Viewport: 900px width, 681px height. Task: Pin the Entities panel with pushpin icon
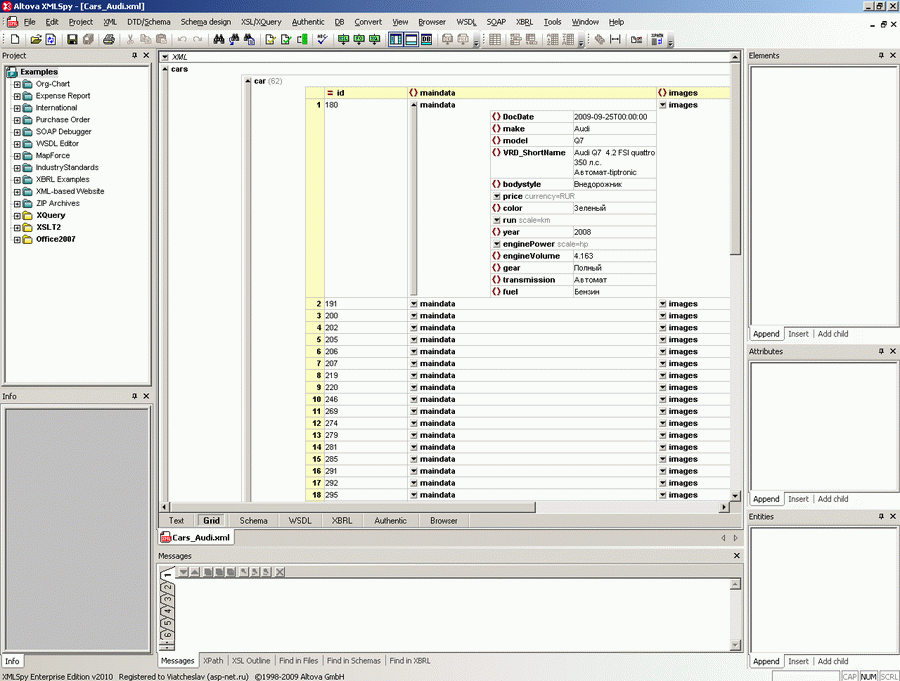pyautogui.click(x=881, y=516)
